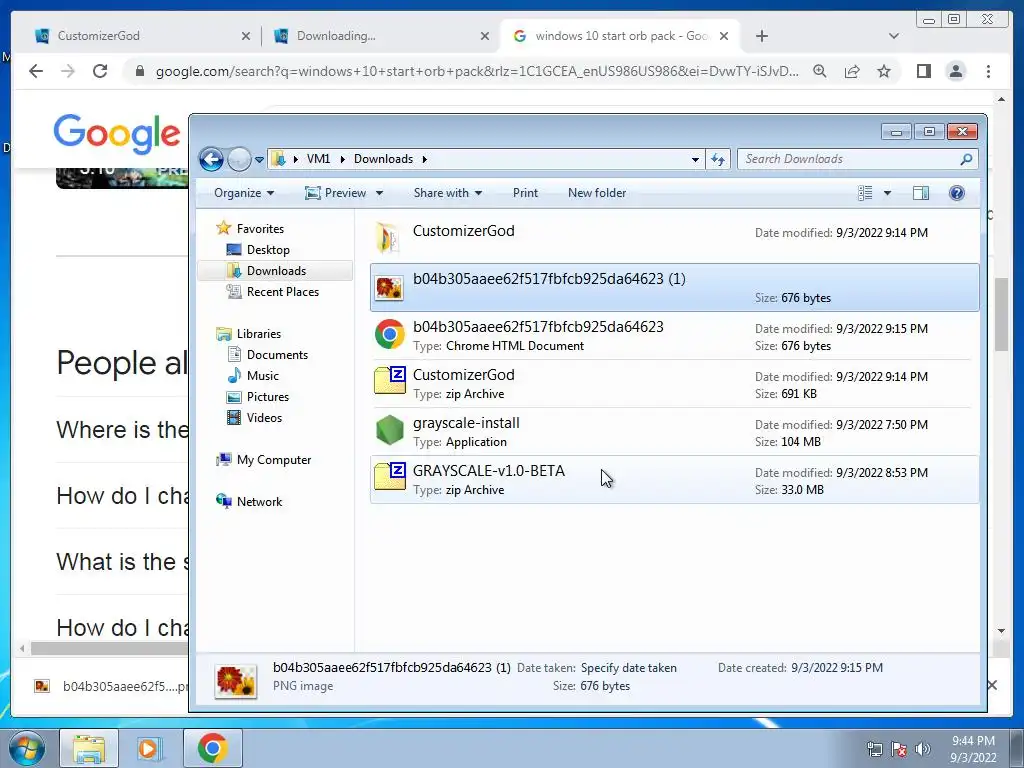
Task: Go back in Explorer with the Back arrow
Action: [211, 159]
